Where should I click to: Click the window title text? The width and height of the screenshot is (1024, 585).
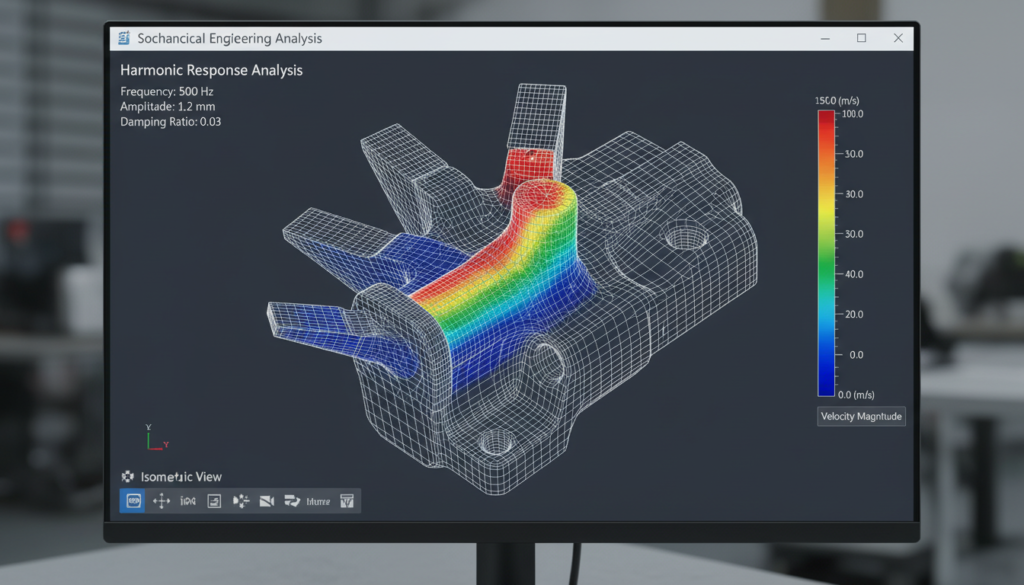tap(229, 39)
